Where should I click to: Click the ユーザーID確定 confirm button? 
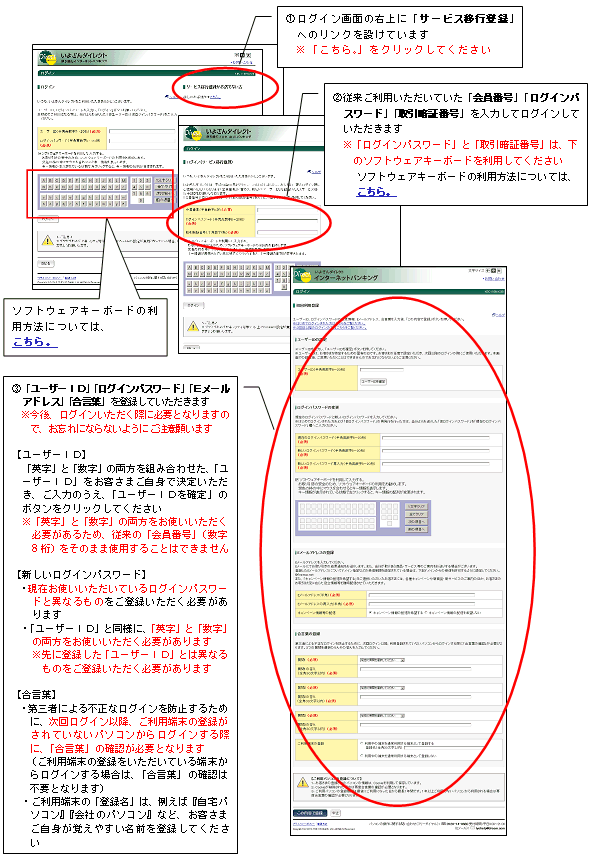pos(373,381)
